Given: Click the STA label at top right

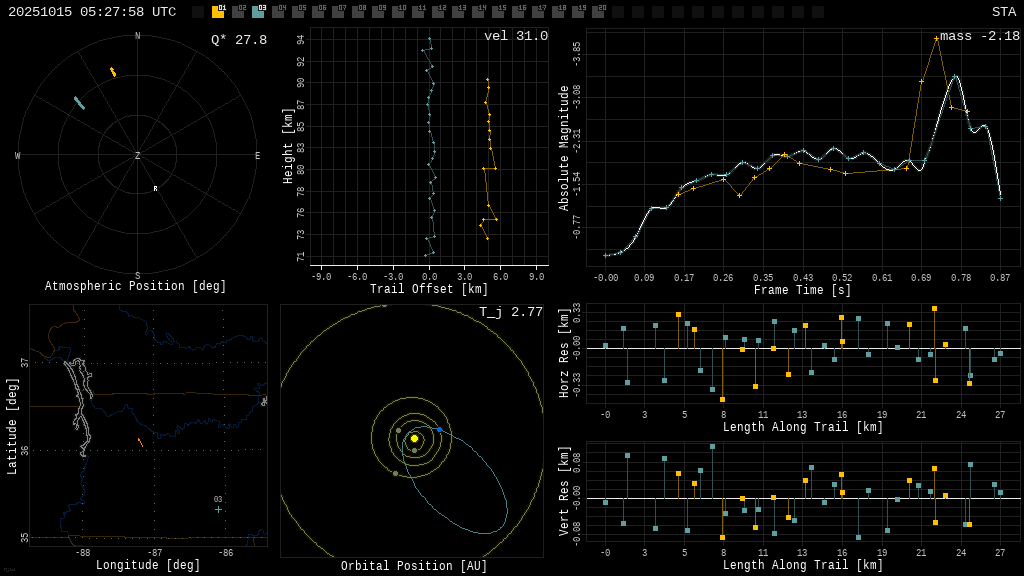Looking at the screenshot, I should [1003, 12].
